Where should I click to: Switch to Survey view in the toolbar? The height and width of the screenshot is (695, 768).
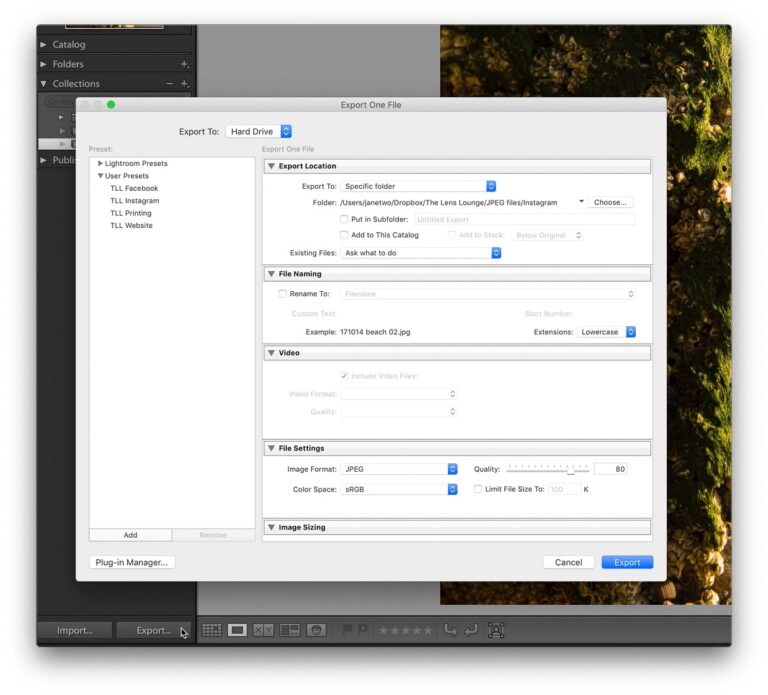point(289,630)
